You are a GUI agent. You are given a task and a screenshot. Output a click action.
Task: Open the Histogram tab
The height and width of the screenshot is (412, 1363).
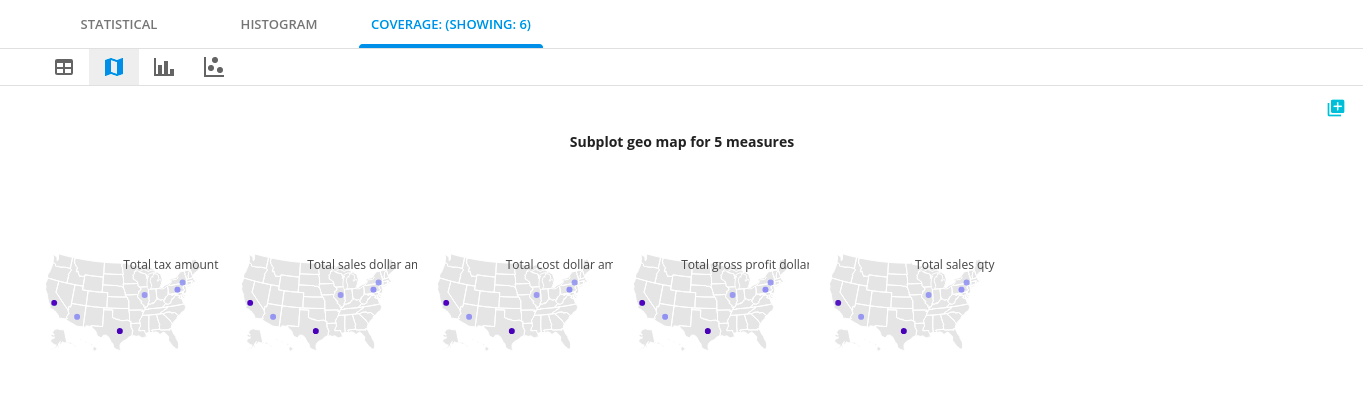pyautogui.click(x=279, y=24)
